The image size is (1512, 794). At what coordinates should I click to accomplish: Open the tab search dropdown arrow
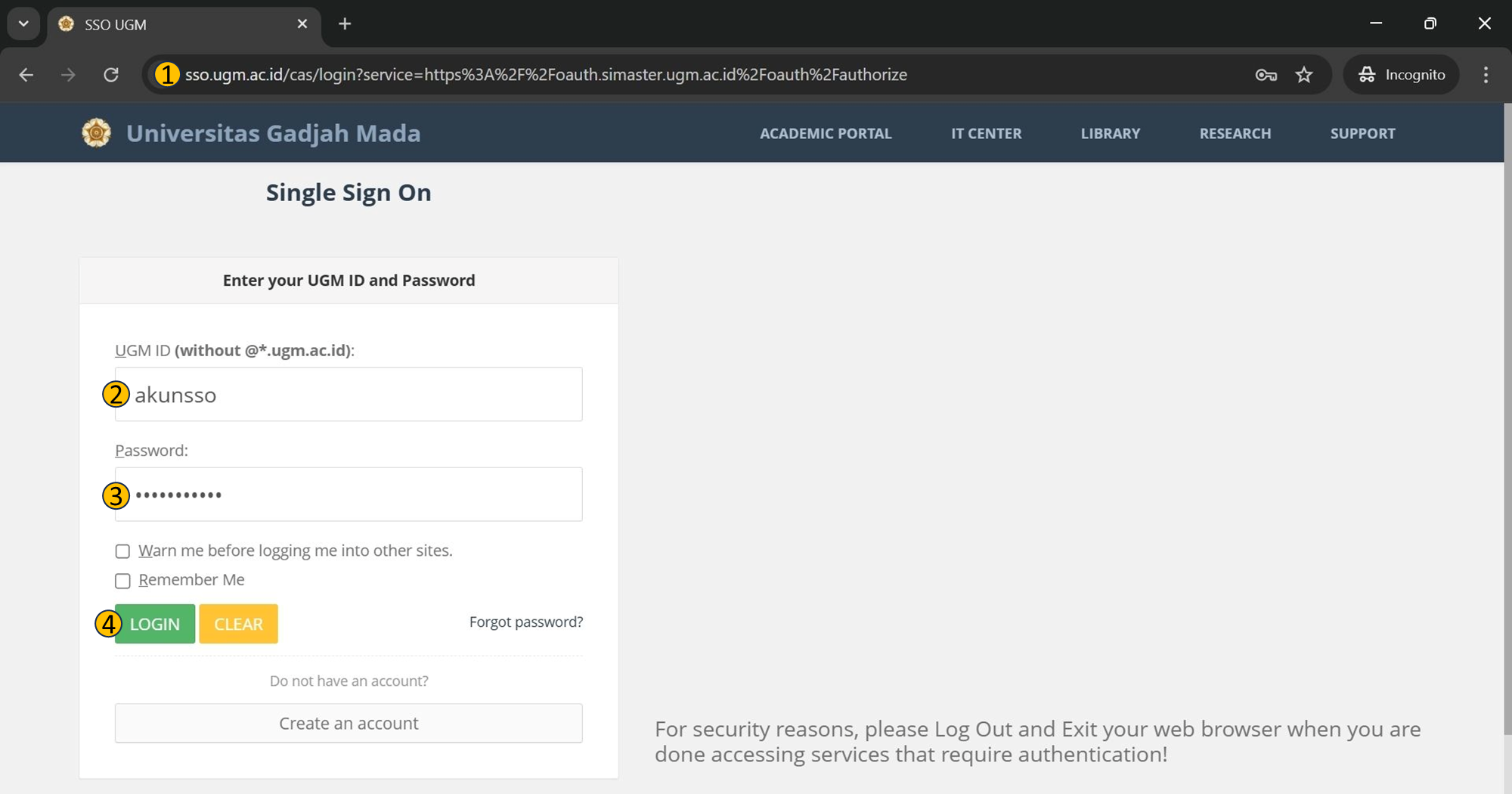(23, 24)
